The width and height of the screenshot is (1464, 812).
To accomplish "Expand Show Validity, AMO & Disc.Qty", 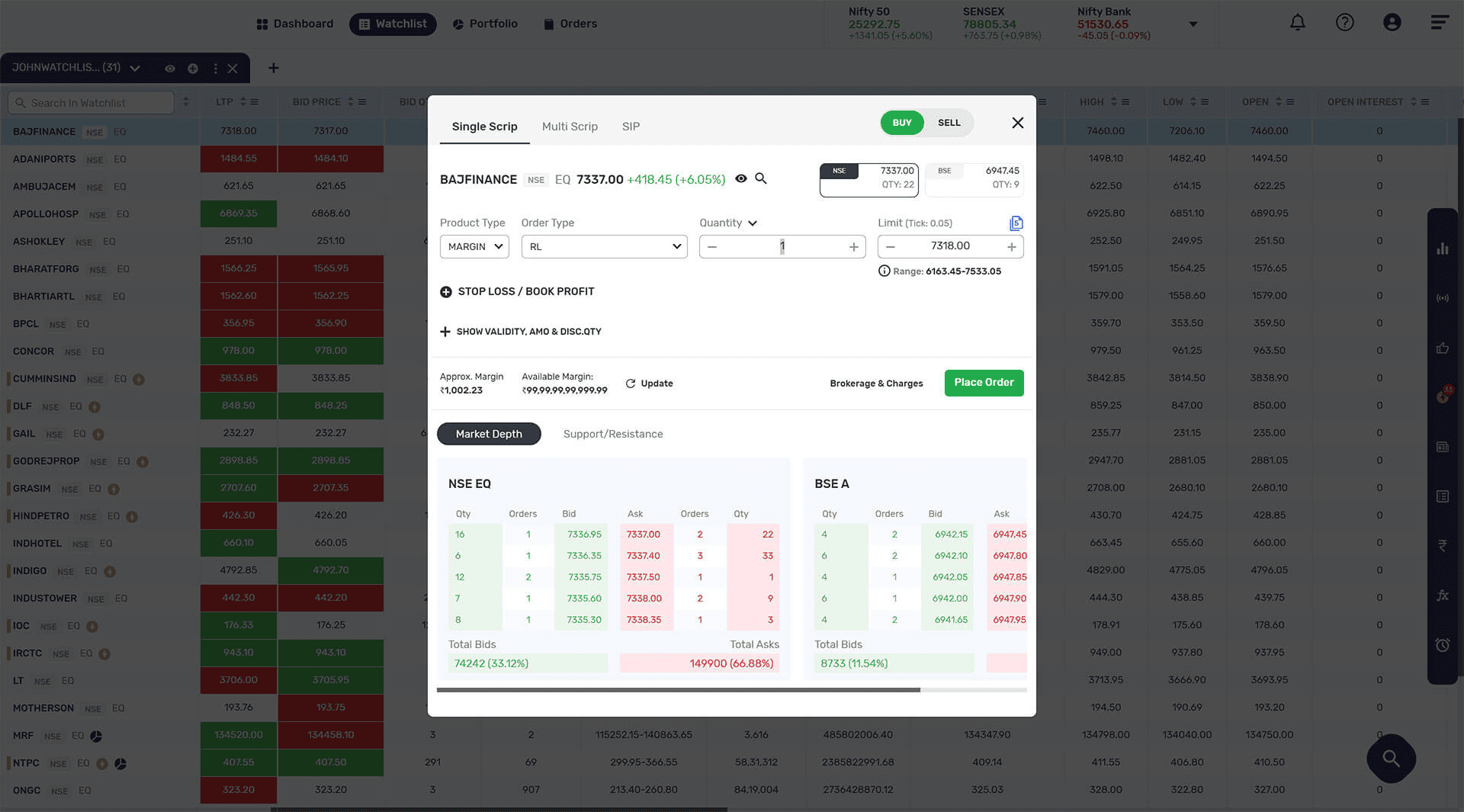I will tap(521, 332).
